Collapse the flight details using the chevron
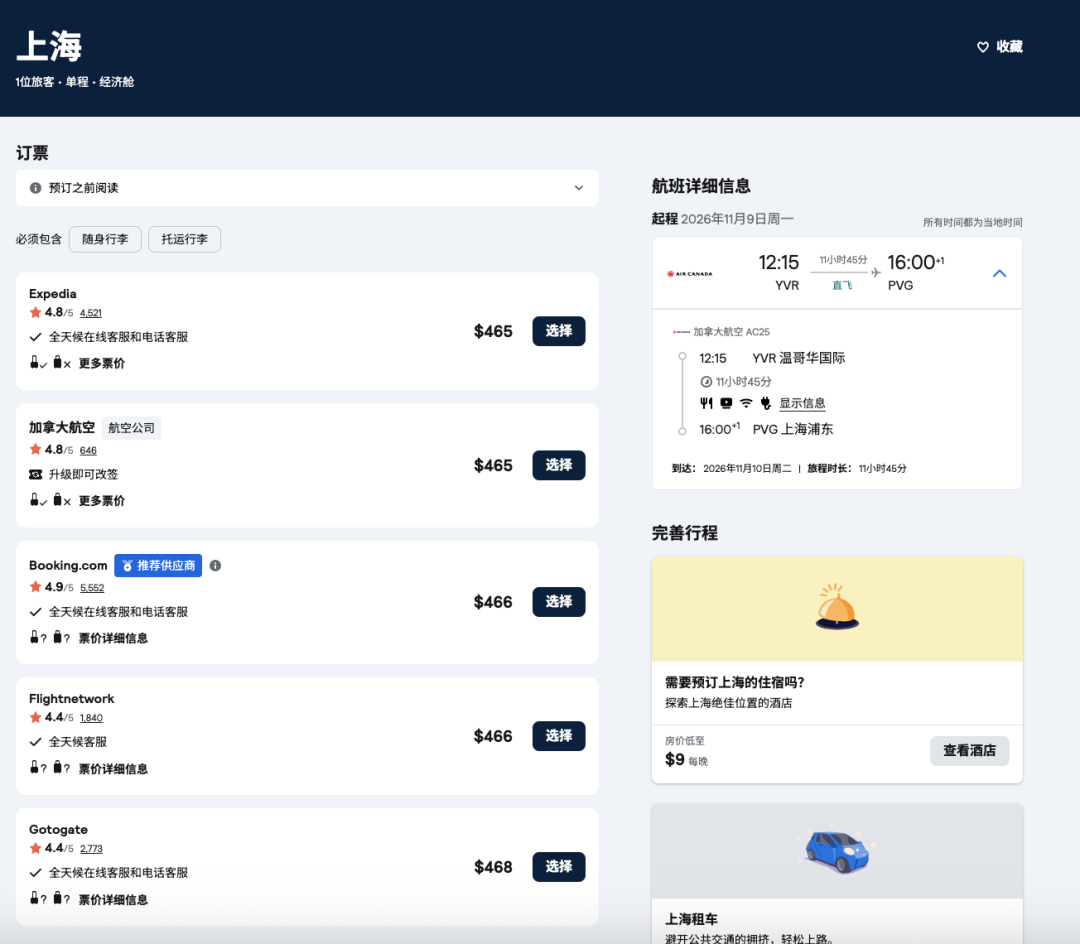Image resolution: width=1080 pixels, height=944 pixels. [x=999, y=273]
